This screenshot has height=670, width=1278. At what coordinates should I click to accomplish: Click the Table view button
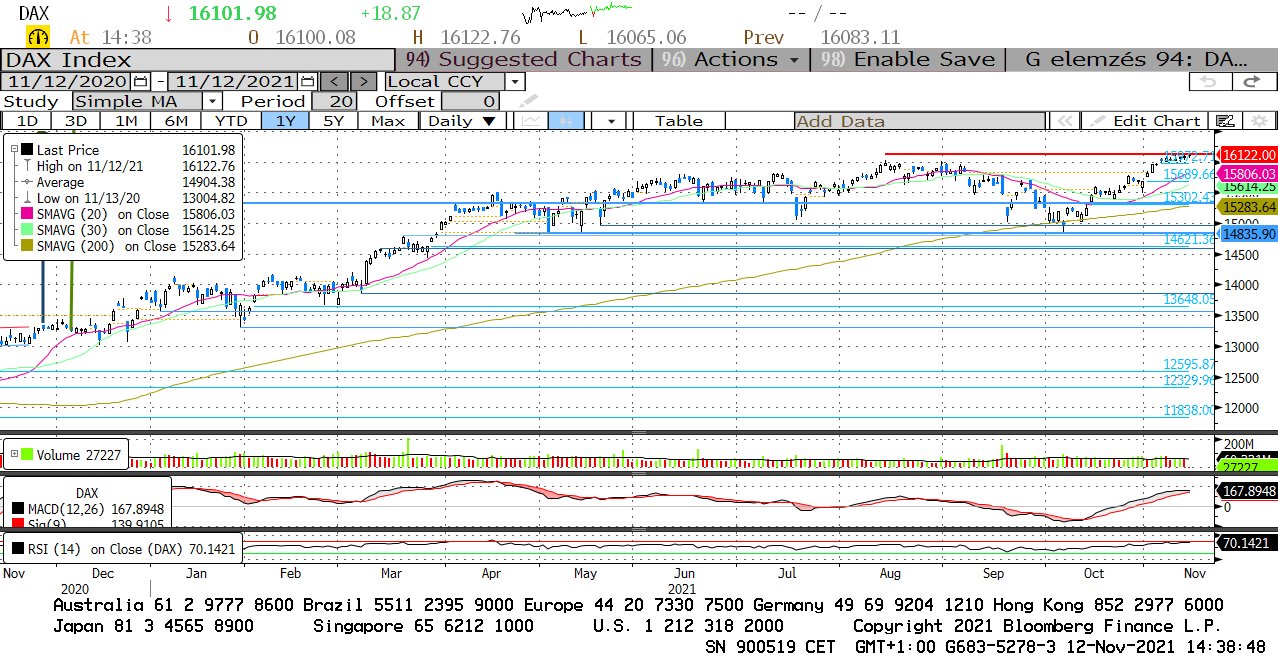click(679, 121)
